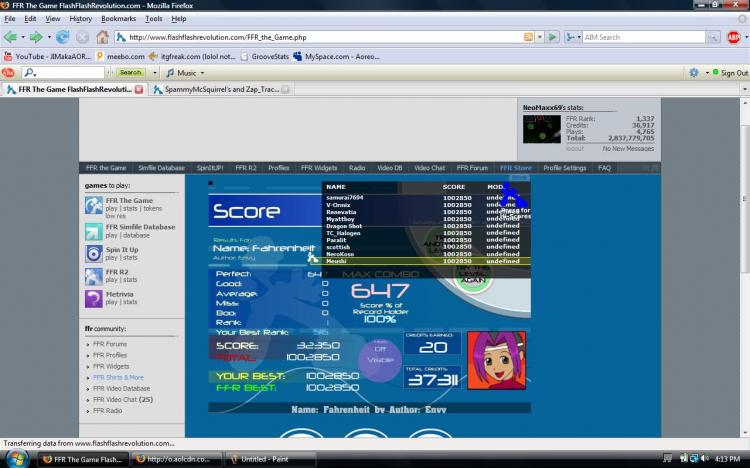Click the green Try The Level Again button
The image size is (750, 468).
tap(473, 275)
